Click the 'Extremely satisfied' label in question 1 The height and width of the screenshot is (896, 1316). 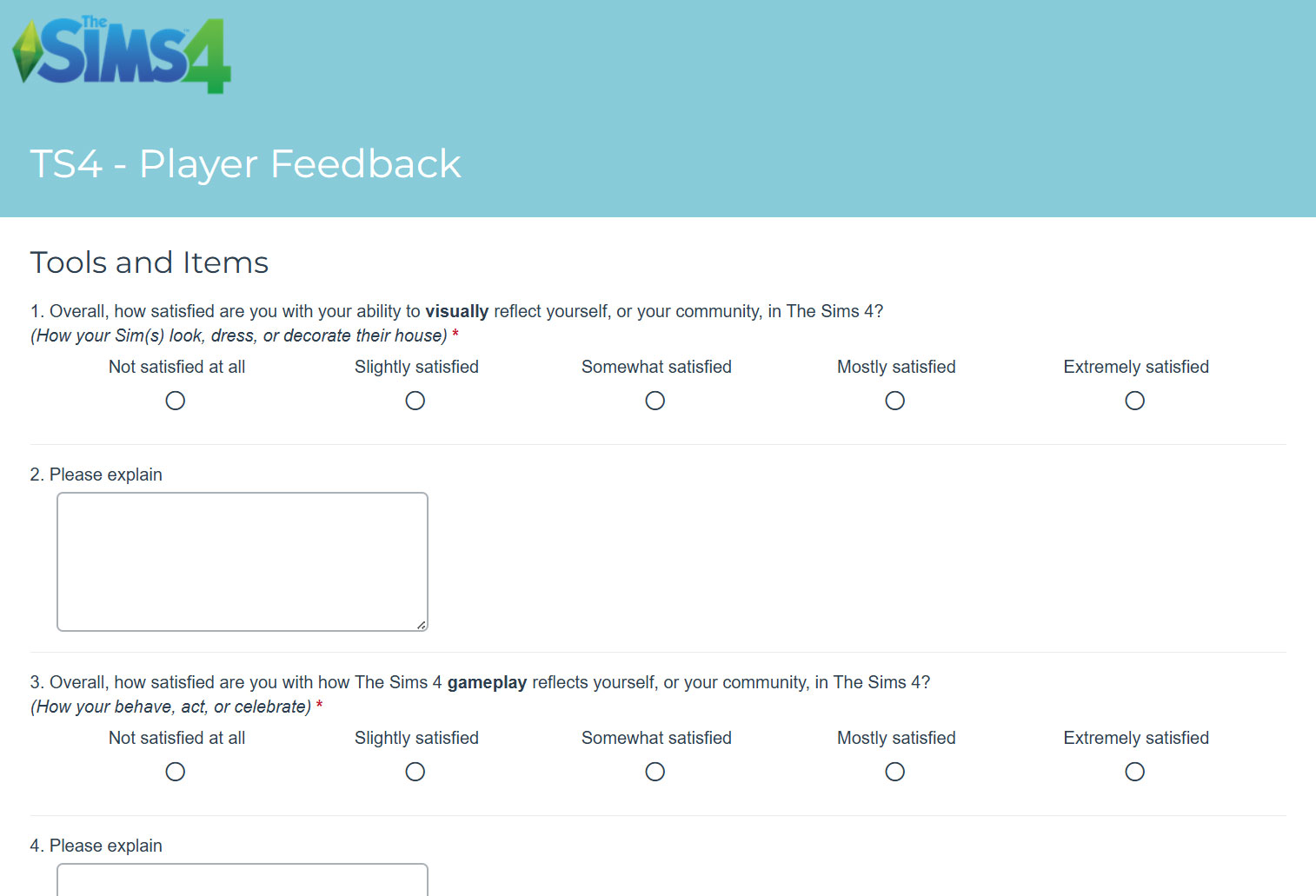click(1136, 367)
